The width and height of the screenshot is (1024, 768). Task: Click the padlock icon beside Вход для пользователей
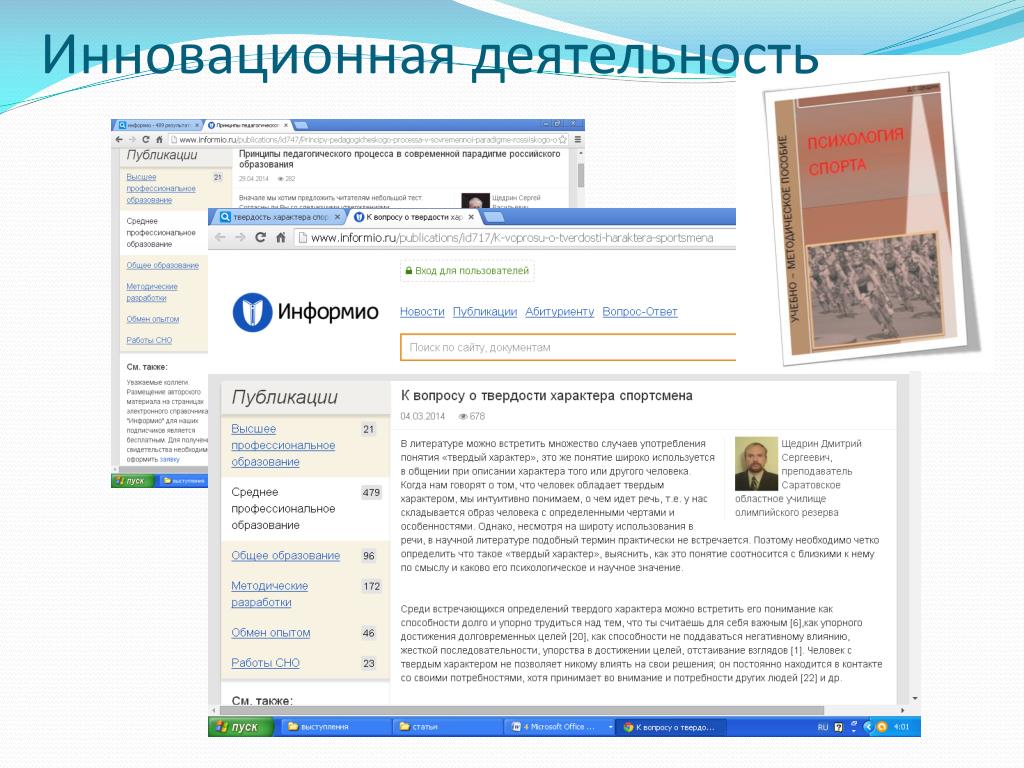pyautogui.click(x=409, y=271)
